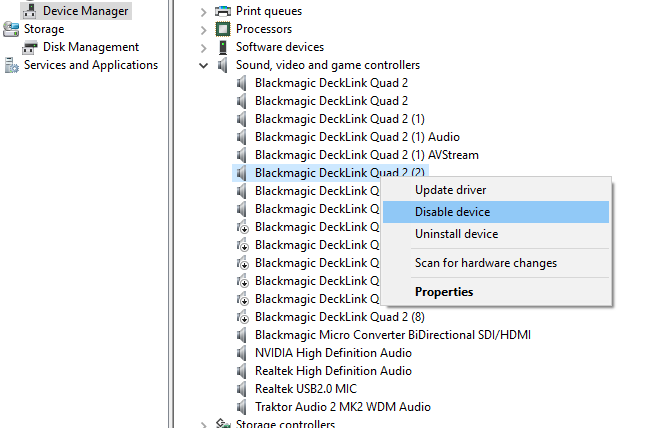Screen dimensions: 645x428
Task: Select Traktor Audio 2 MK2 WDM Audio
Action: coord(343,407)
